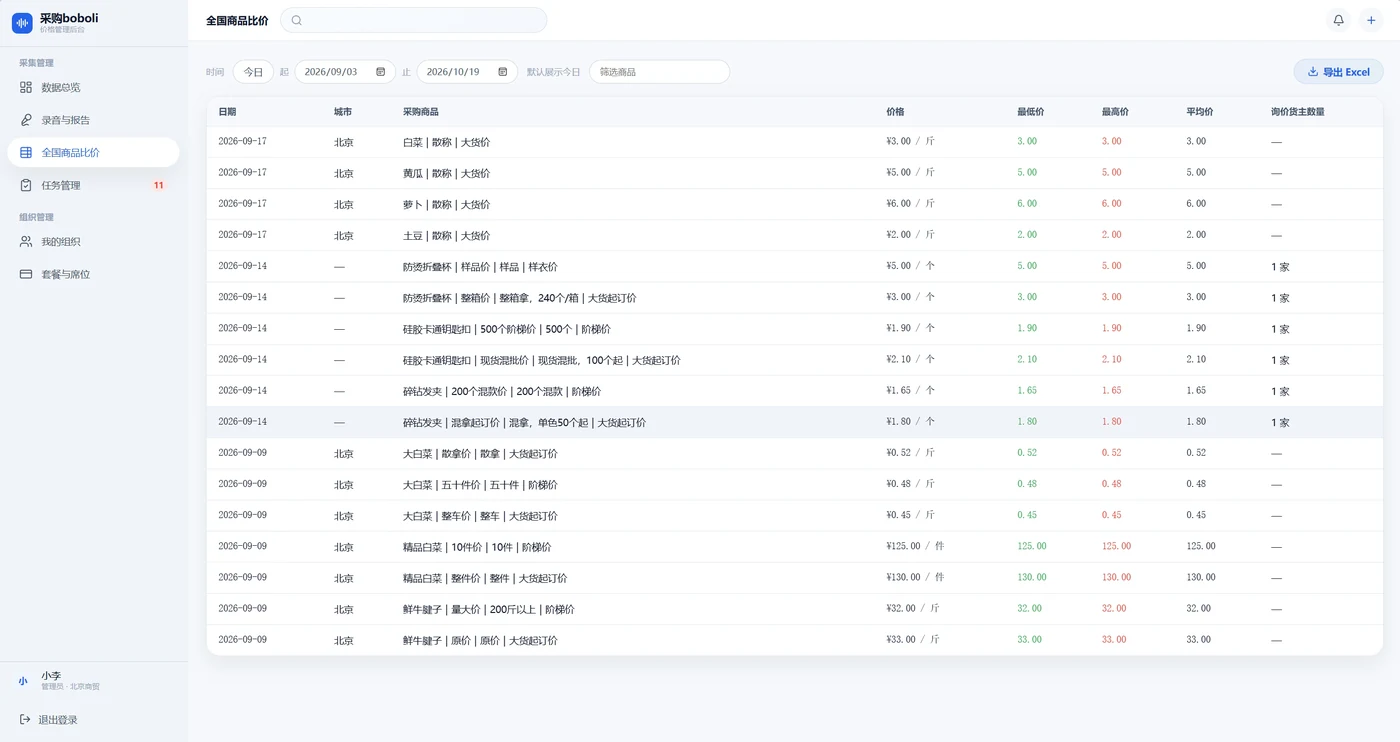1400x742 pixels.
Task: Click the 退出登录 link
Action: pos(58,720)
